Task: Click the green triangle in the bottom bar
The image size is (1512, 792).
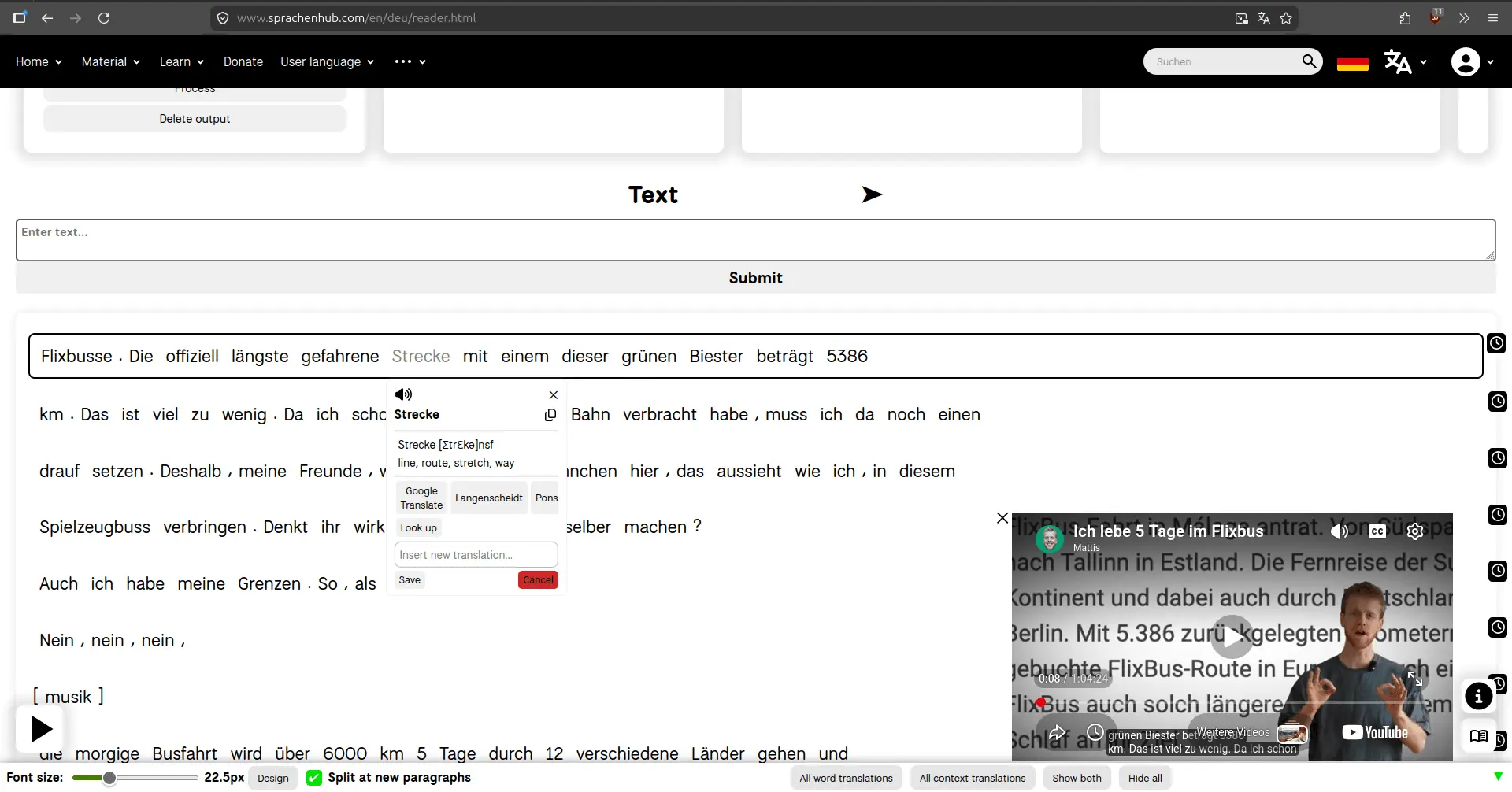Action: (x=1498, y=777)
